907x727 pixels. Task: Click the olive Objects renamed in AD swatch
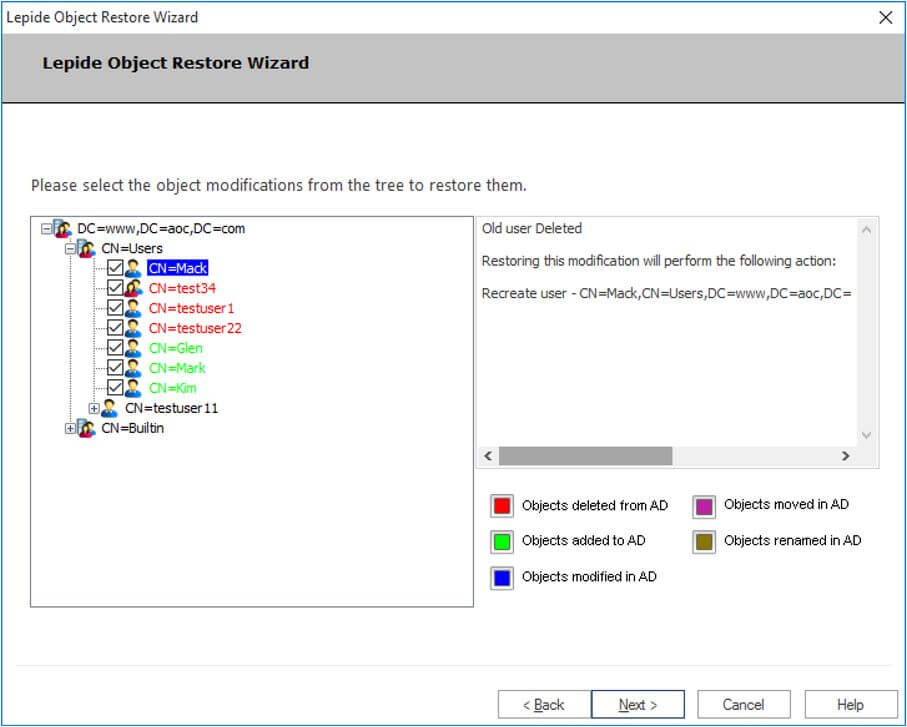click(x=704, y=542)
